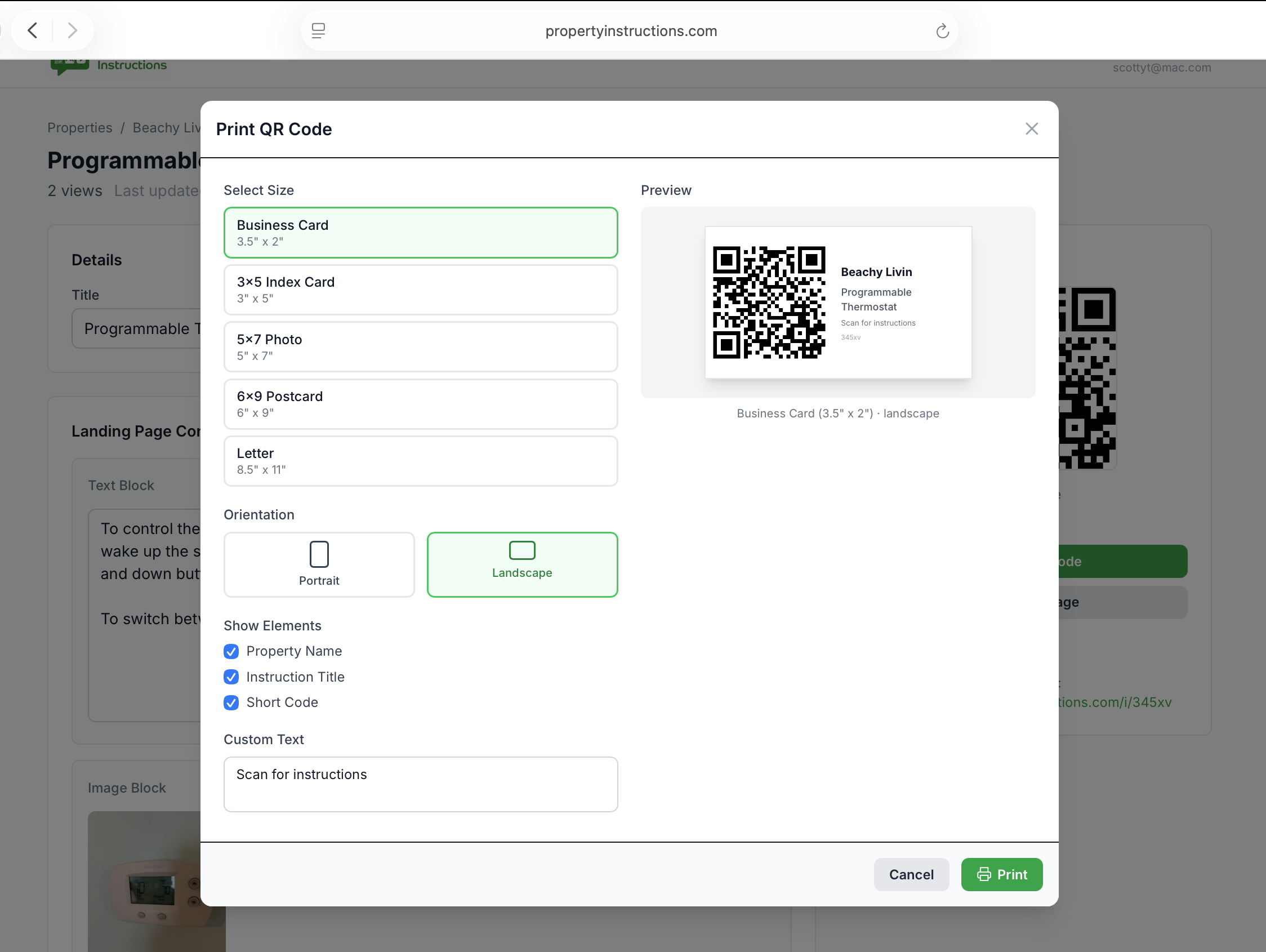1266x952 pixels.
Task: Navigate back using the browser back arrow
Action: [x=32, y=30]
